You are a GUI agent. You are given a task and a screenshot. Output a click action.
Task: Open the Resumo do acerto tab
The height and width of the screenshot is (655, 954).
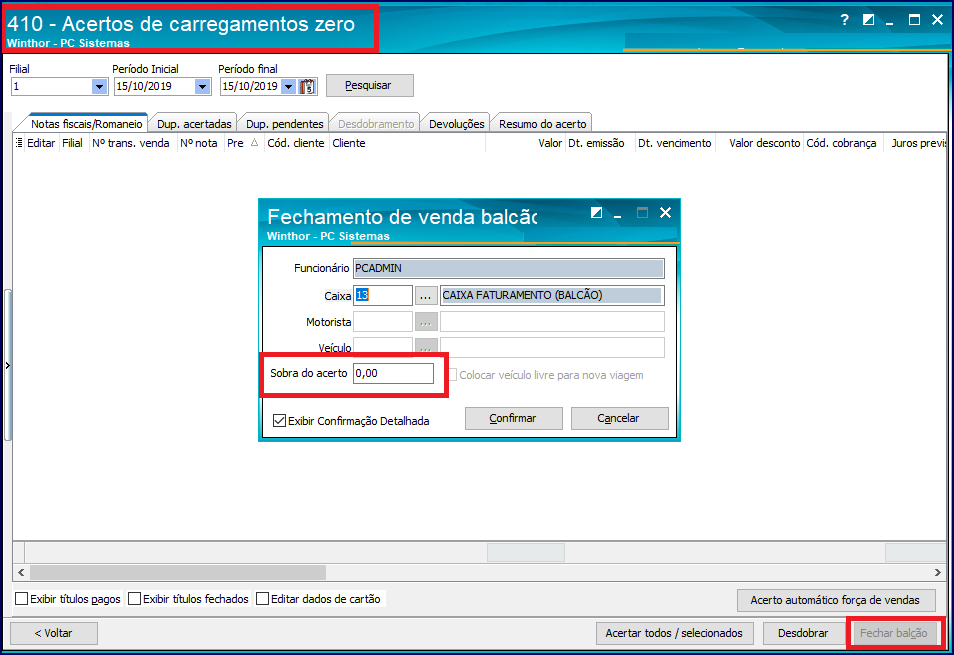tap(542, 123)
